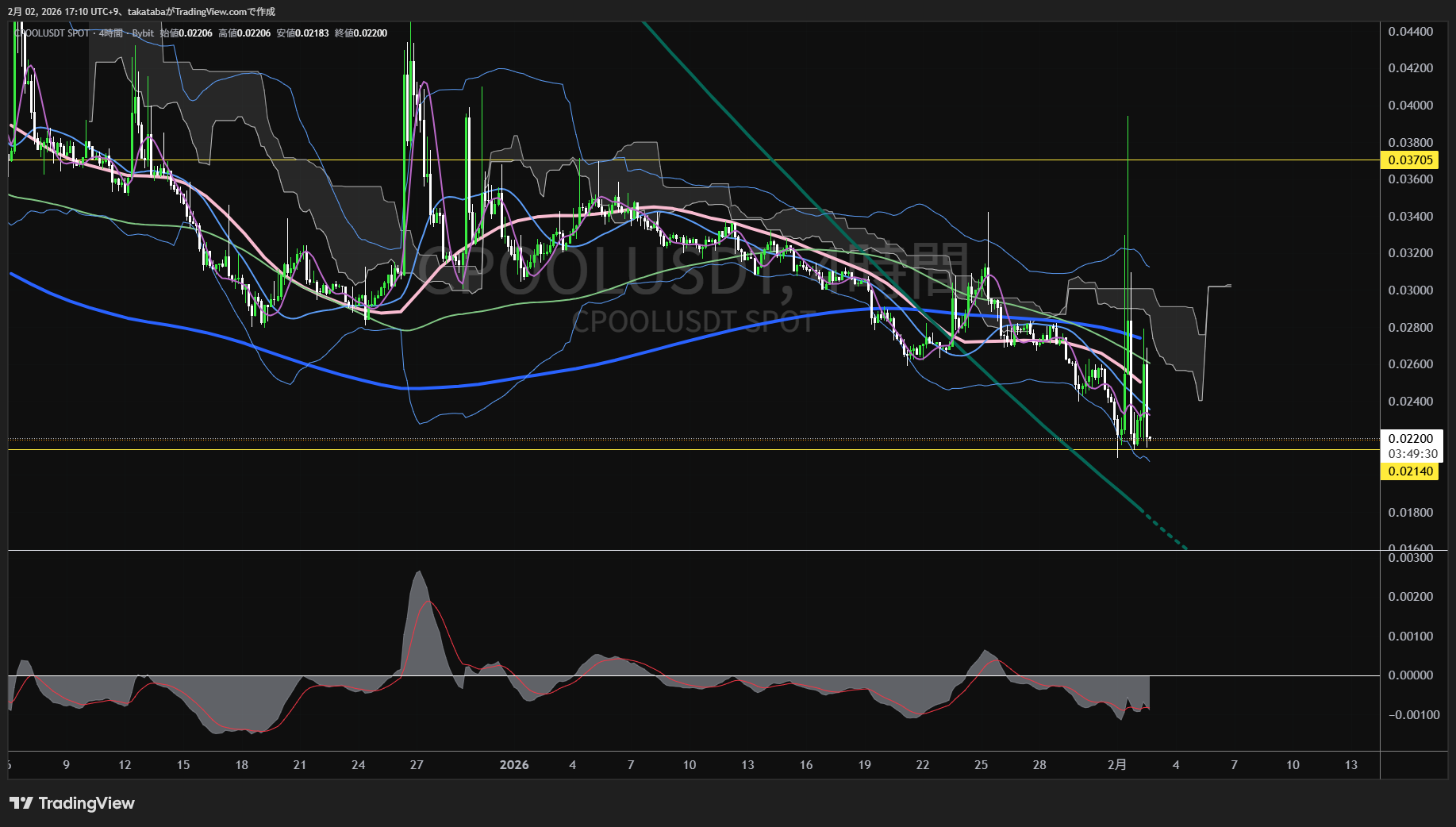Click the 2026 year marker on time axis
This screenshot has height=827, width=1456.
click(514, 765)
